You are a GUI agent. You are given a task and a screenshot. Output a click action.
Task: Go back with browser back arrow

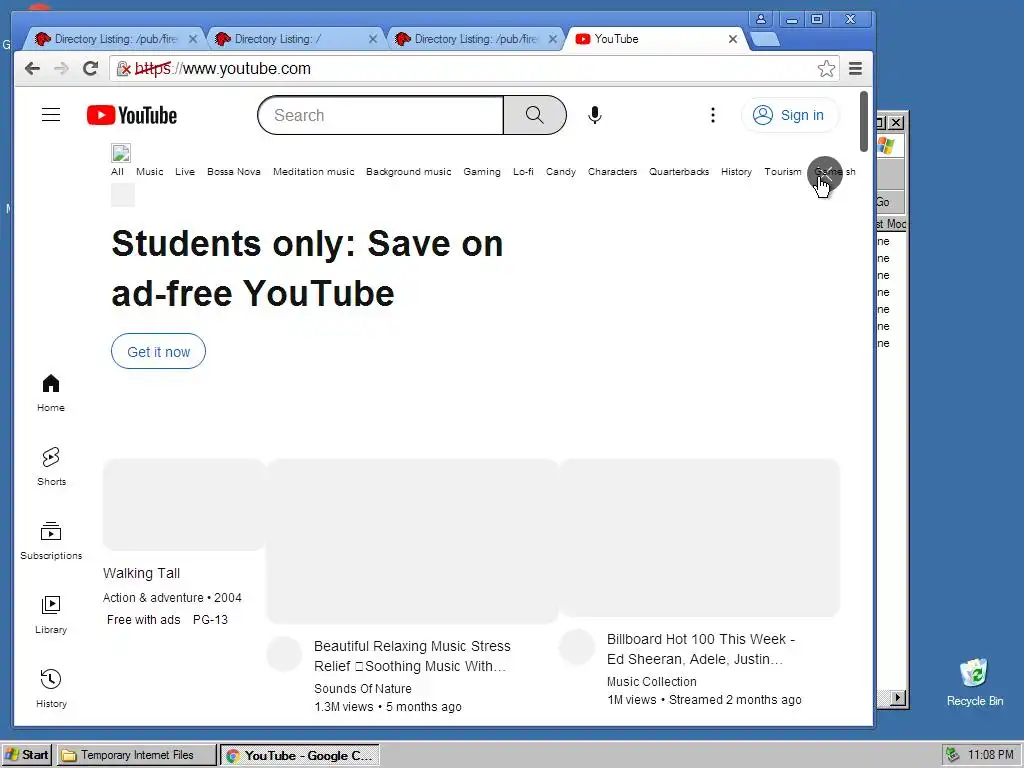click(x=32, y=69)
